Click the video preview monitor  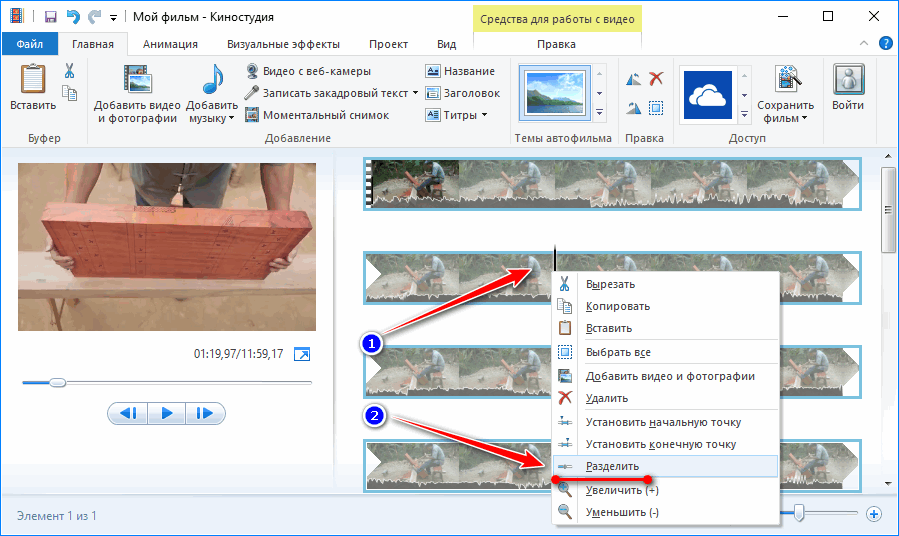[x=167, y=247]
